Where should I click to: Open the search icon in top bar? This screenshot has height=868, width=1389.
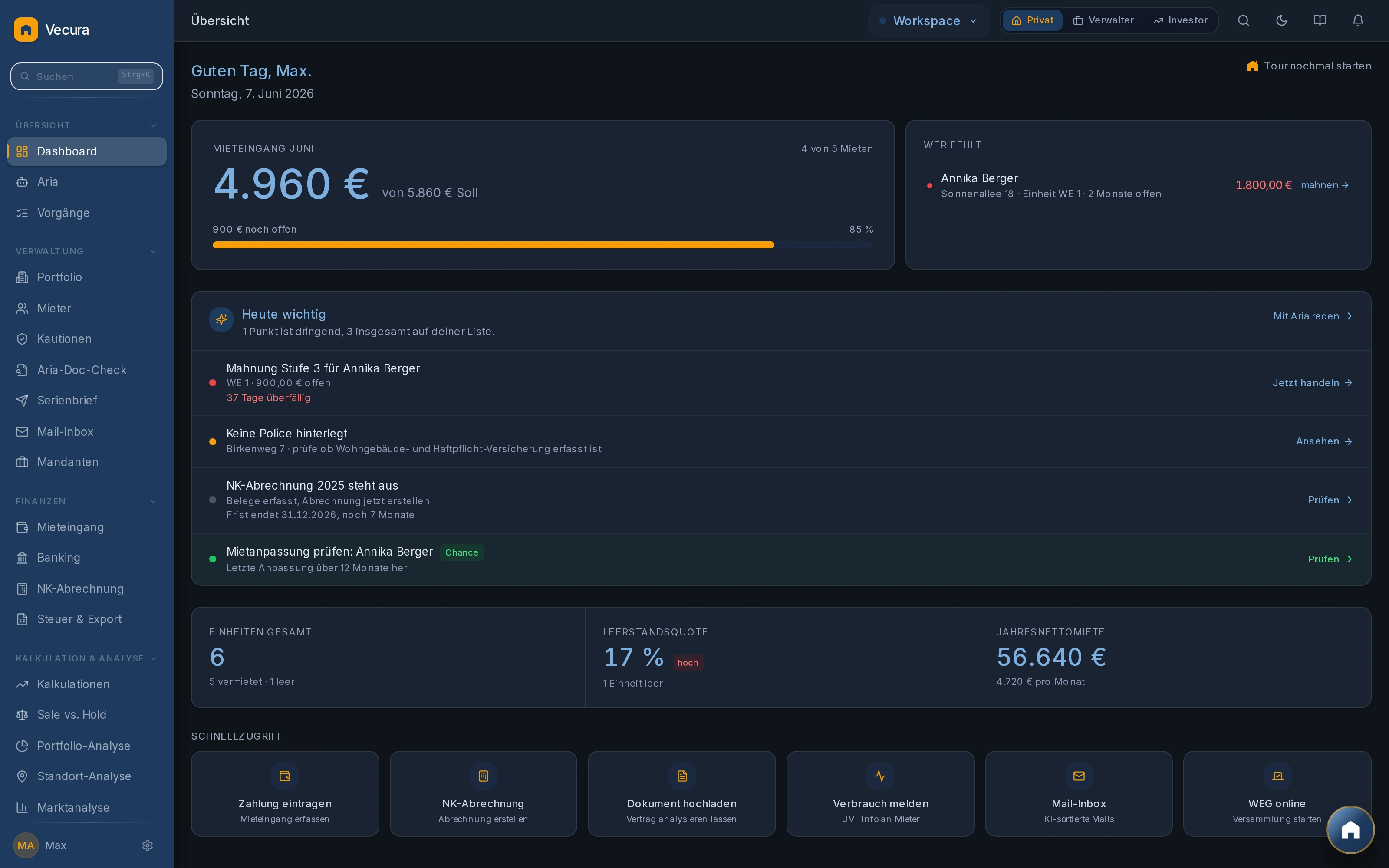(x=1243, y=21)
